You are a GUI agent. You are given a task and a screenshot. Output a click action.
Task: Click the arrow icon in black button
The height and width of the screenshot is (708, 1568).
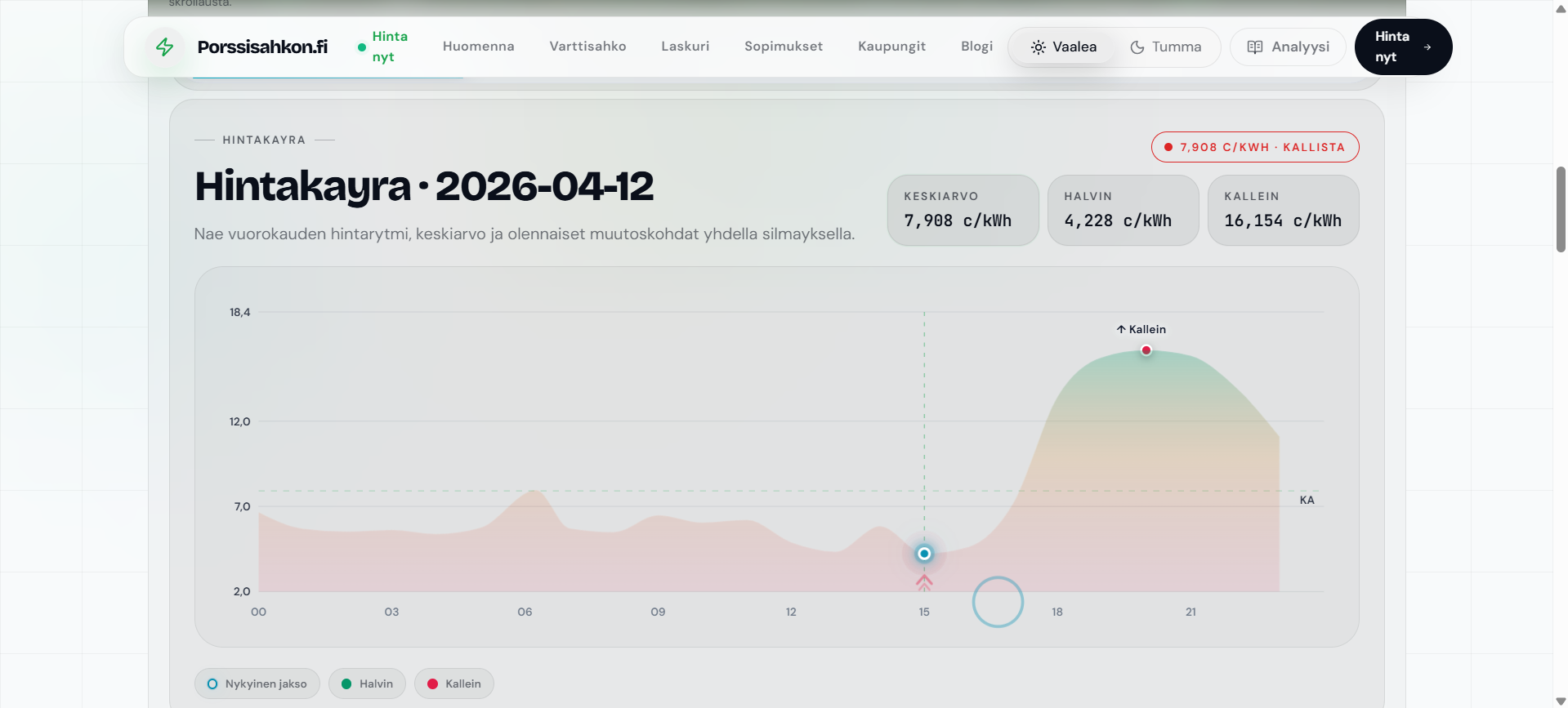point(1427,47)
